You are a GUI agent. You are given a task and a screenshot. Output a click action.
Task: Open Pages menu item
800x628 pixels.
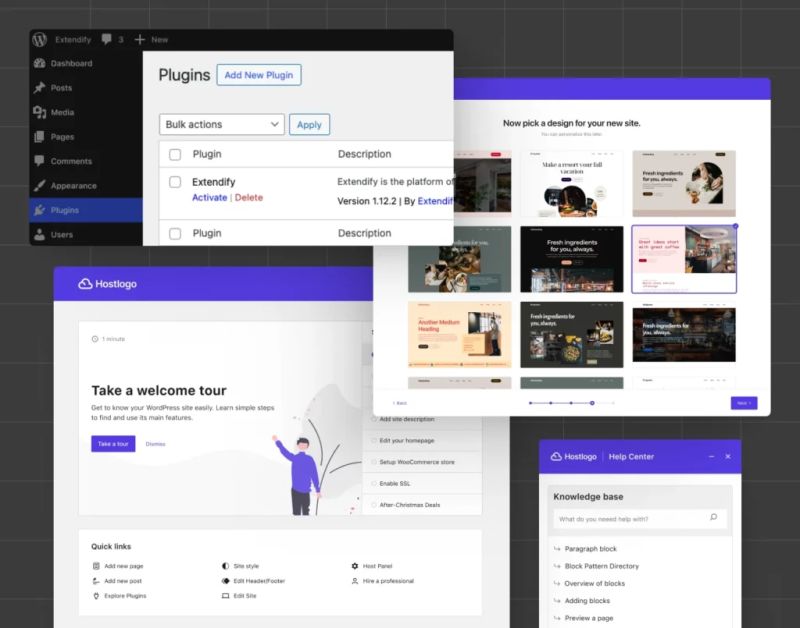86,137
